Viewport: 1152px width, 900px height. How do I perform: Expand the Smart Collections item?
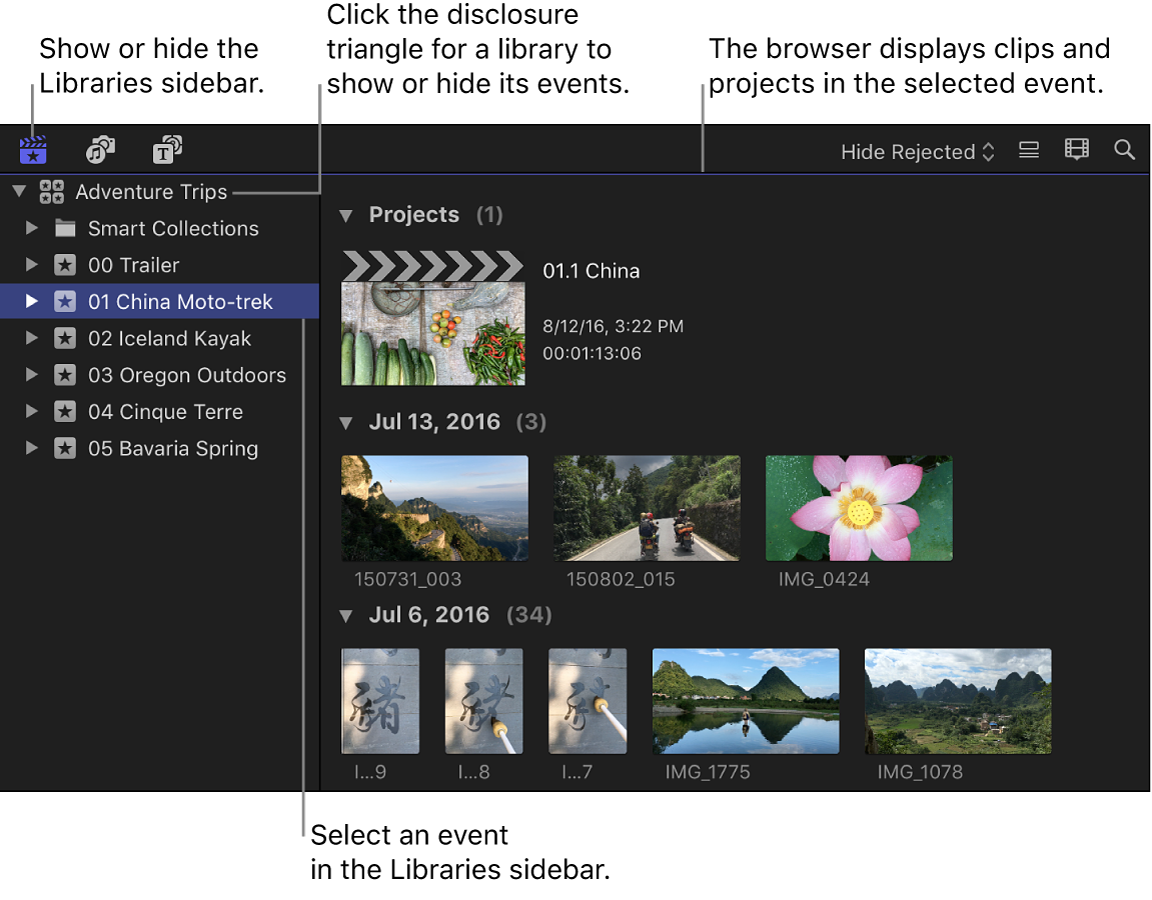(x=31, y=228)
